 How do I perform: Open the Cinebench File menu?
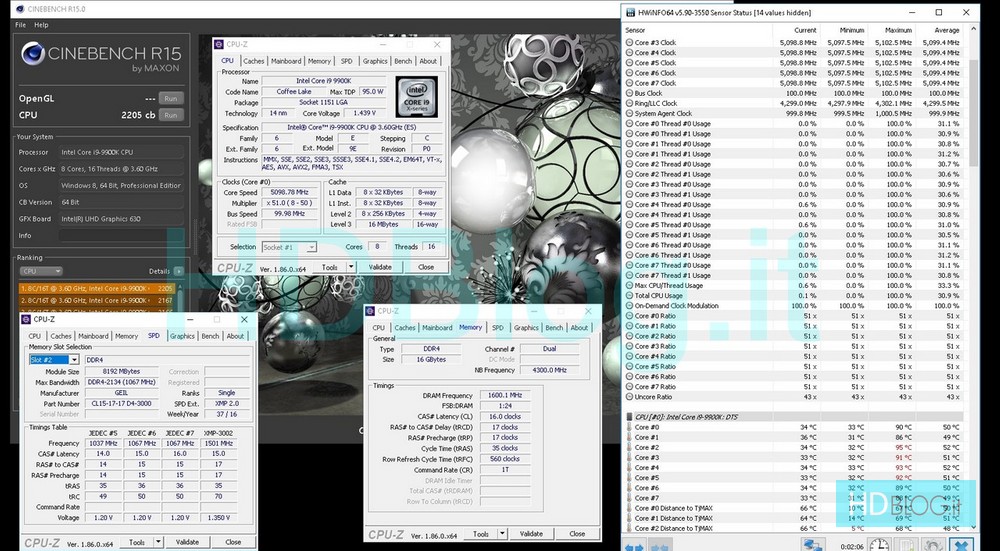pos(18,24)
